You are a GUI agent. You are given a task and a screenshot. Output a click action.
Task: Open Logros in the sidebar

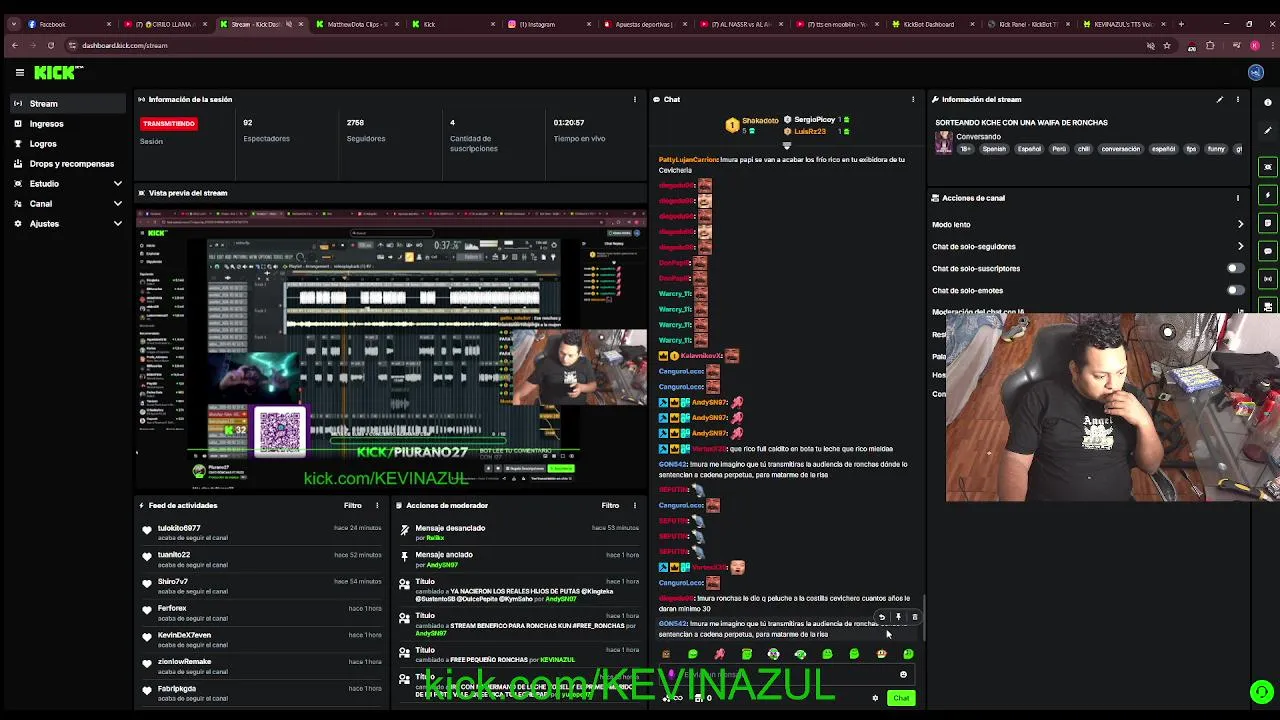pos(67,143)
